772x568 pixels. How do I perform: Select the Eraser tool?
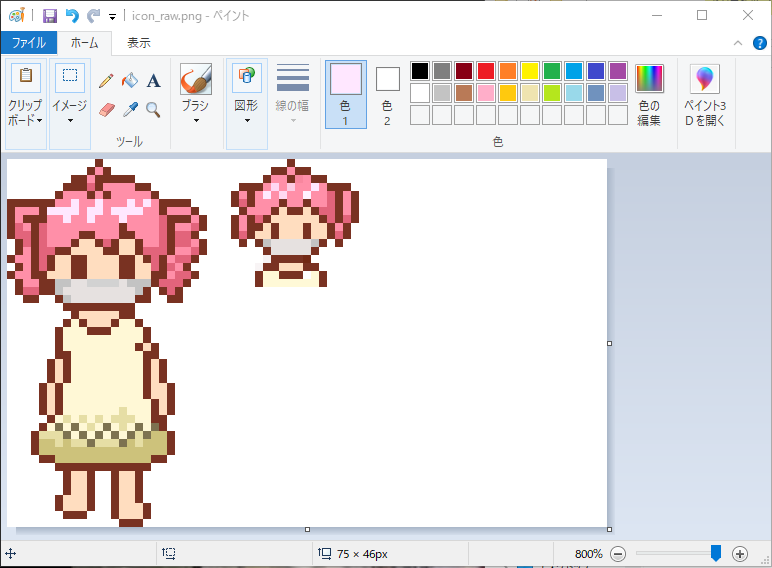coord(106,109)
